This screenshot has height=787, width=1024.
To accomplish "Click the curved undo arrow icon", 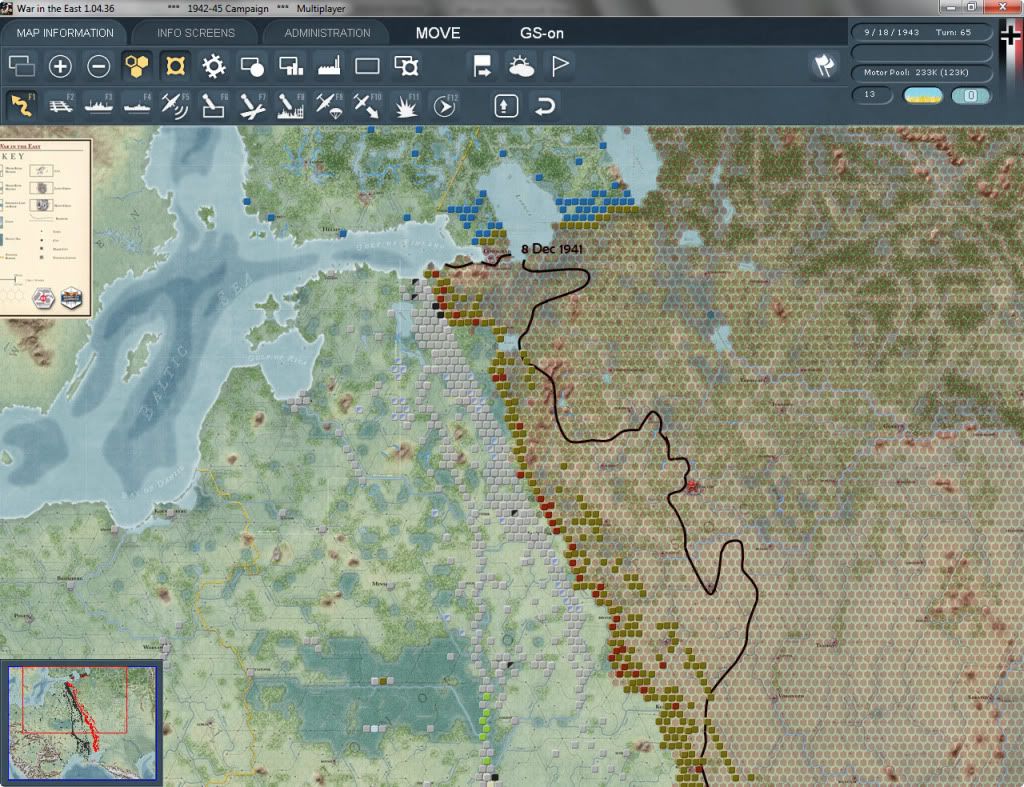I will tap(545, 105).
